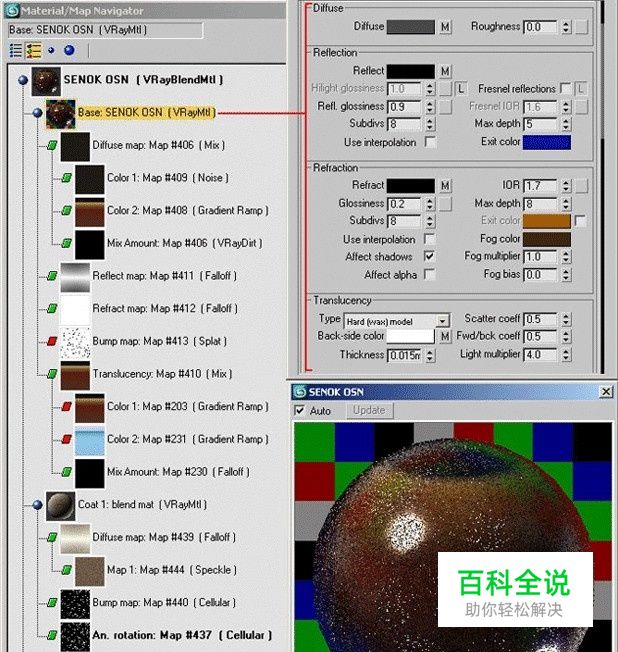
Task: Click red icon of Gradient Ramp Map #203
Action: (67, 406)
